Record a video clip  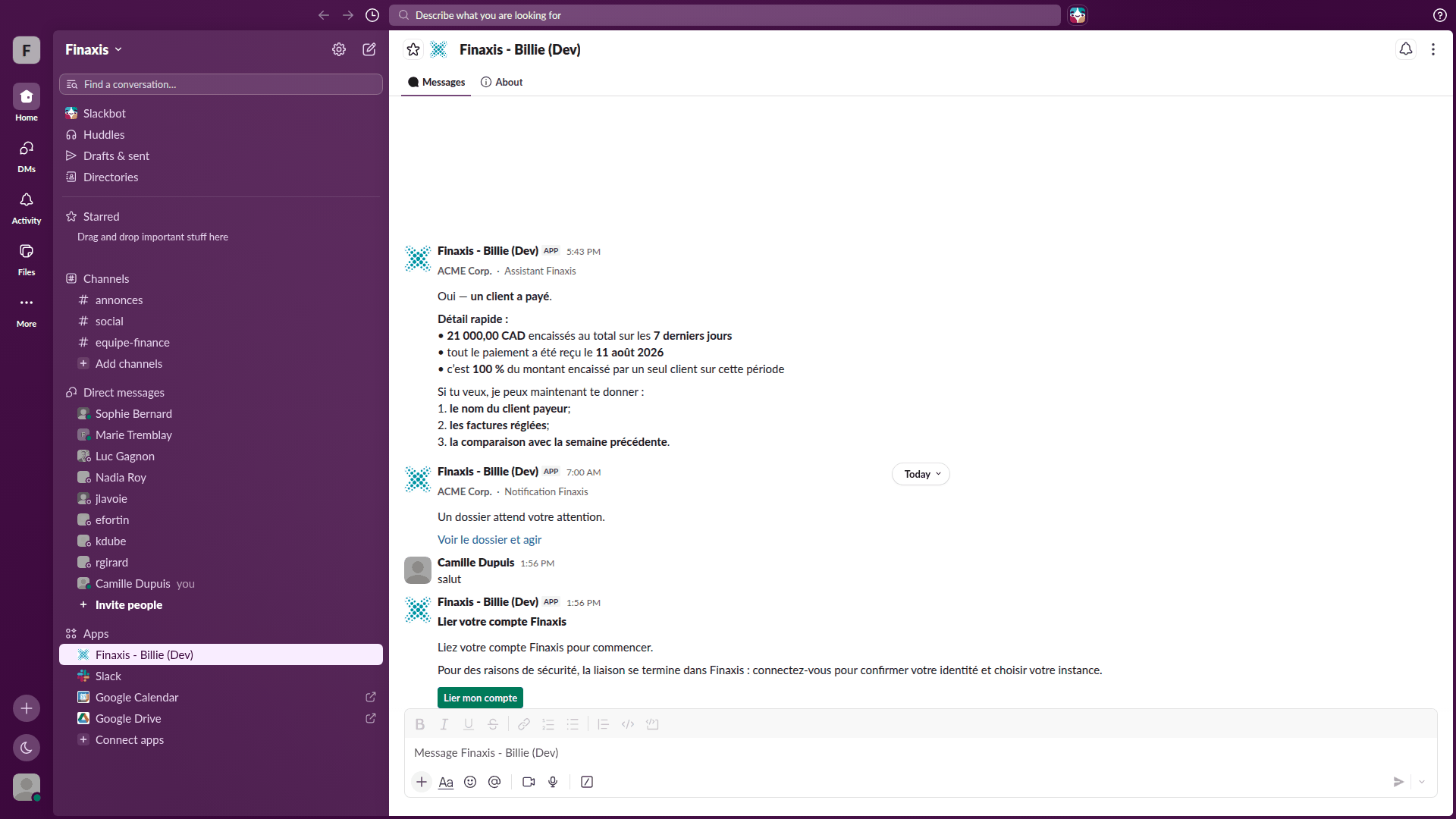click(529, 782)
